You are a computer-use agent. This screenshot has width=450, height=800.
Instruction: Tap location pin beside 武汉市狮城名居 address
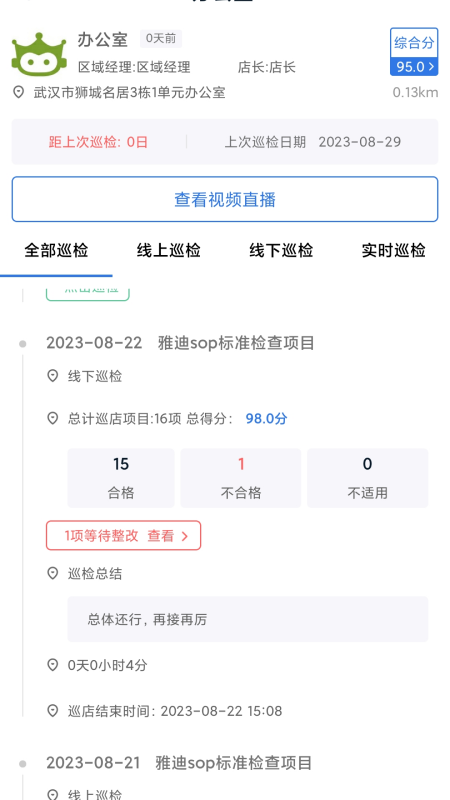[18, 92]
